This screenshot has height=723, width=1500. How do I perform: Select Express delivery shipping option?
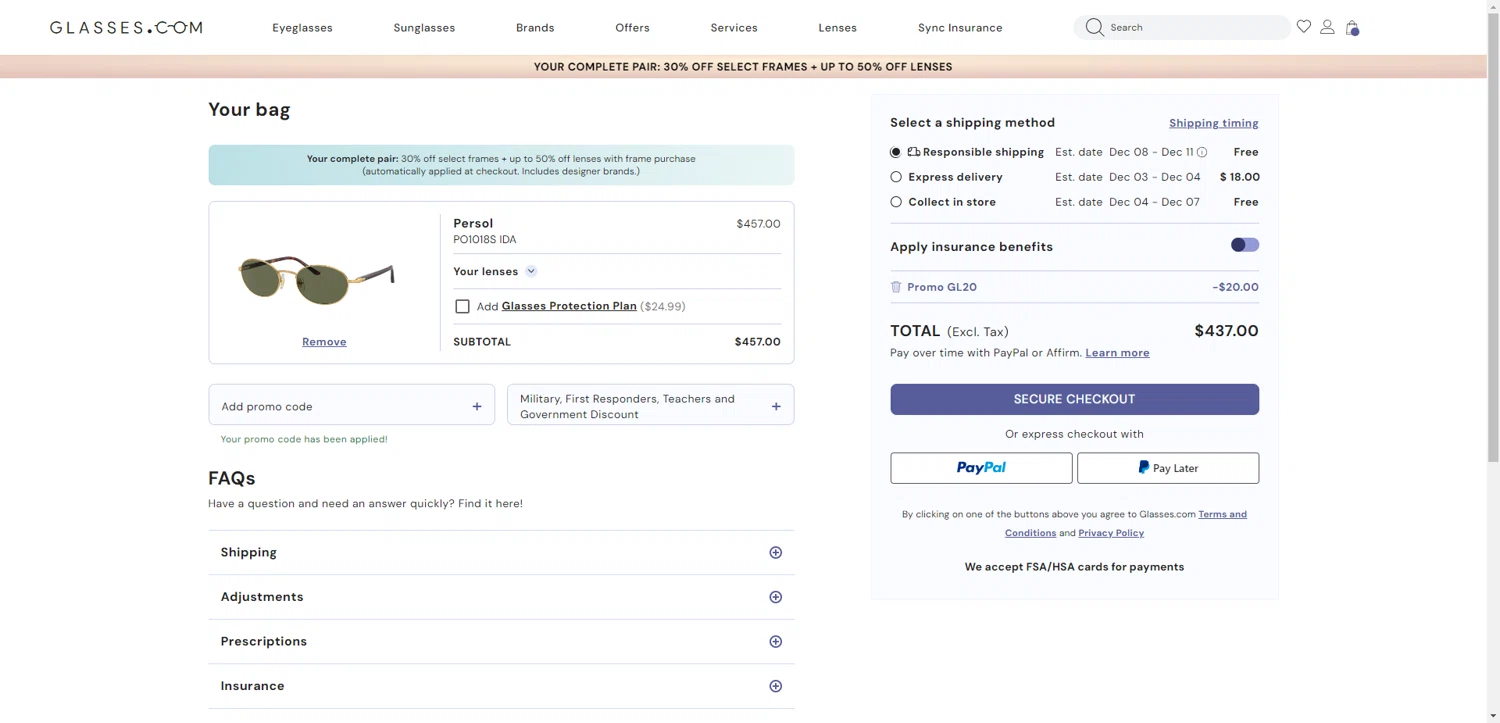(x=896, y=177)
